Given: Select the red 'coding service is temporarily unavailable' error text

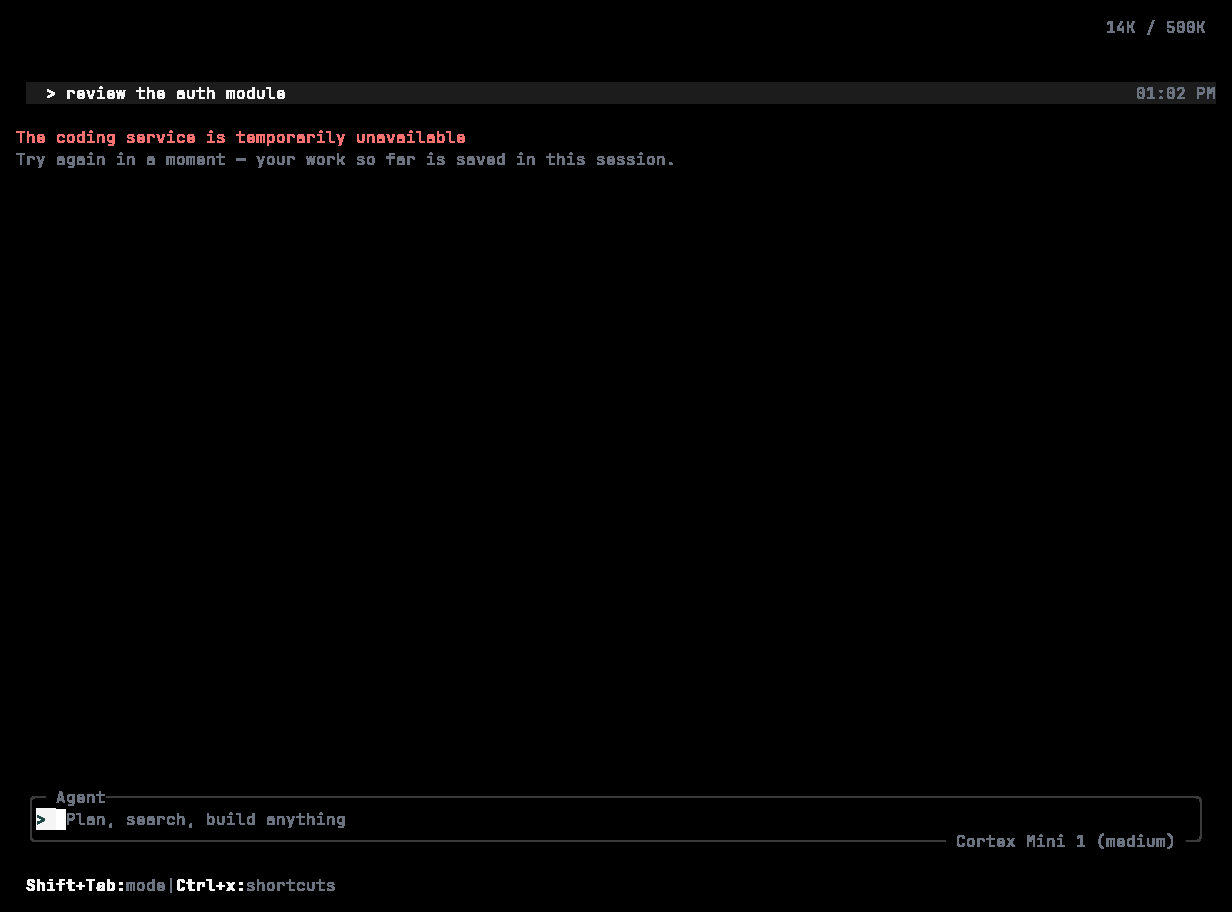Looking at the screenshot, I should point(241,137).
